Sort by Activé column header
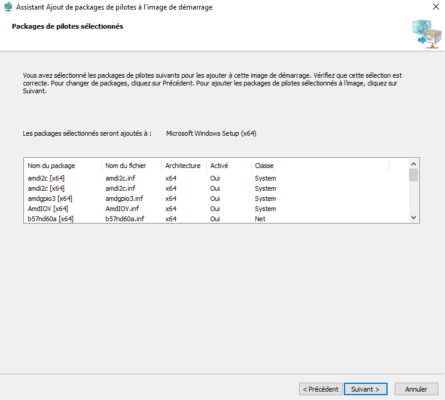This screenshot has width=445, height=400. (229, 166)
